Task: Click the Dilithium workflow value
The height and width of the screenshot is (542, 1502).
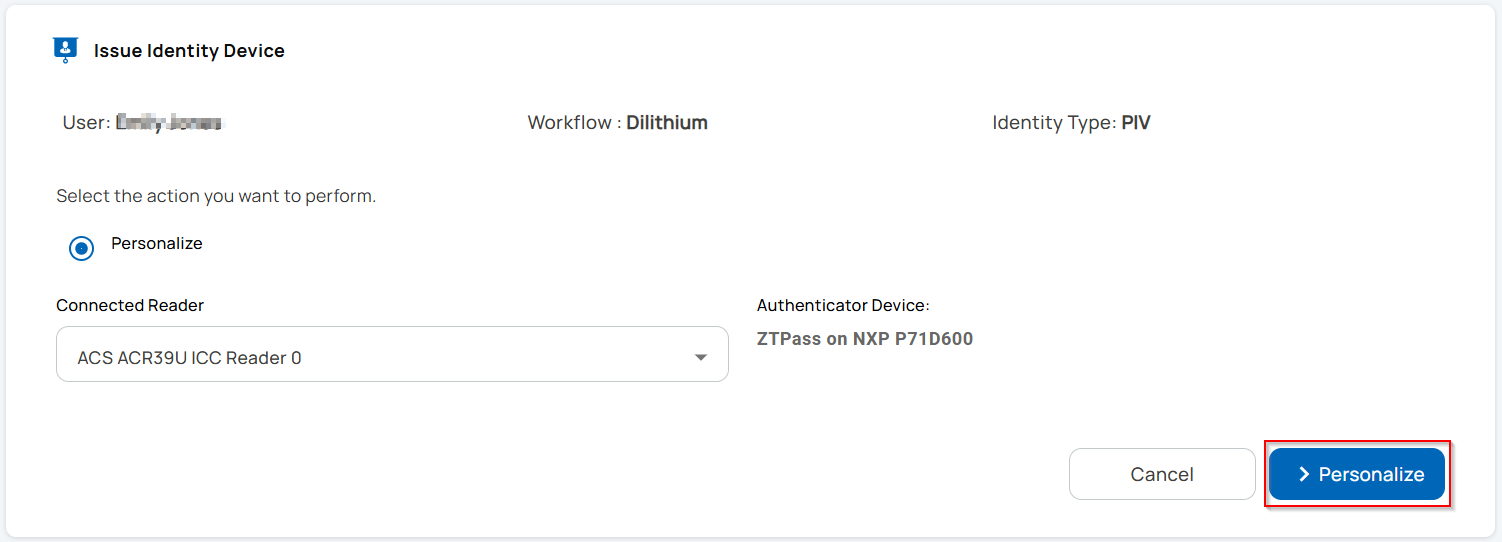Action: tap(667, 123)
